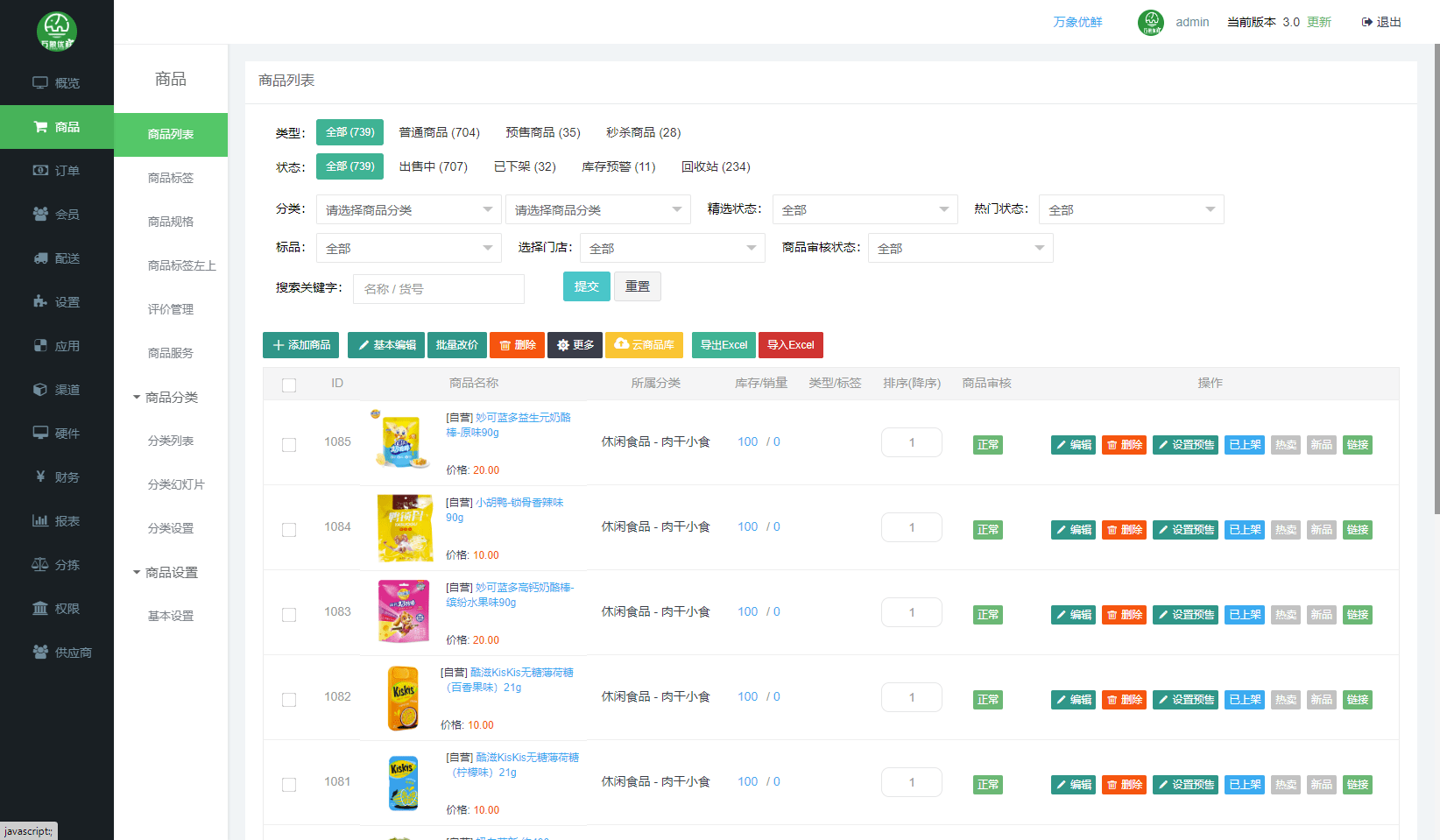Image resolution: width=1440 pixels, height=840 pixels.
Task: Click the 添加商品 button
Action: point(301,345)
